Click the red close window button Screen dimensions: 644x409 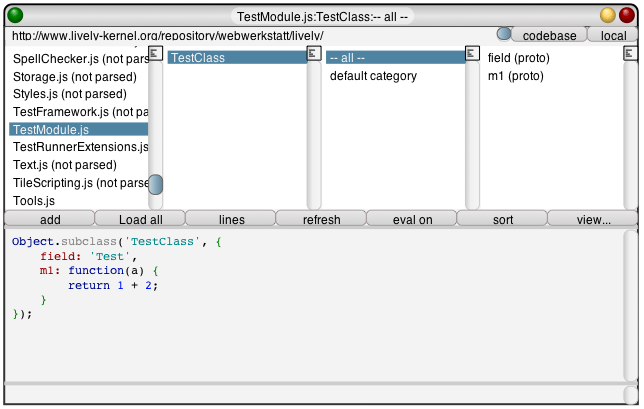tap(627, 15)
